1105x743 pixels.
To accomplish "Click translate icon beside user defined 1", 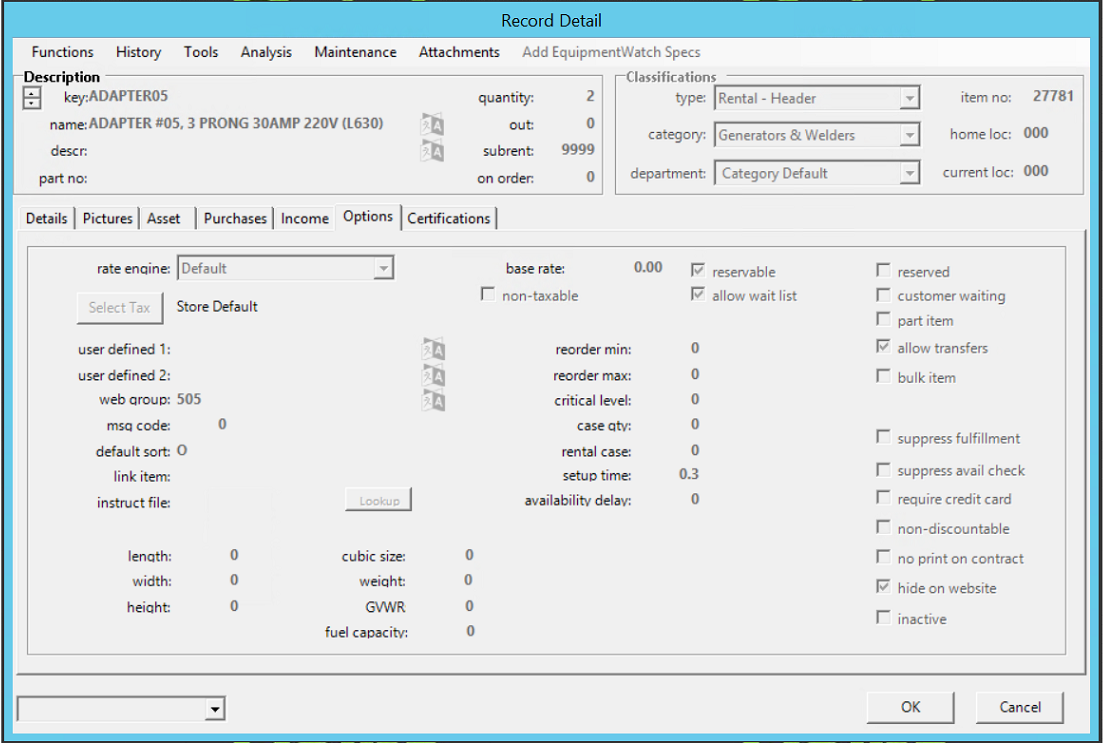I will 433,350.
